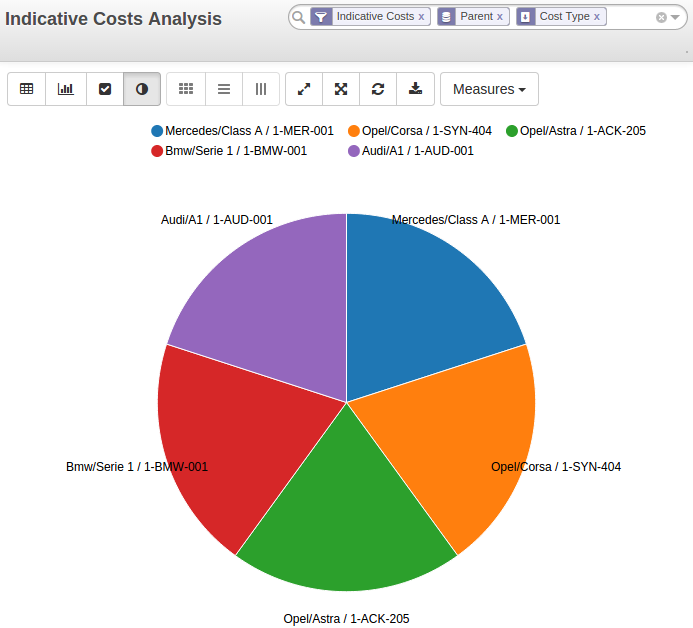Remove the Indicative Costs filter facet

click(421, 17)
